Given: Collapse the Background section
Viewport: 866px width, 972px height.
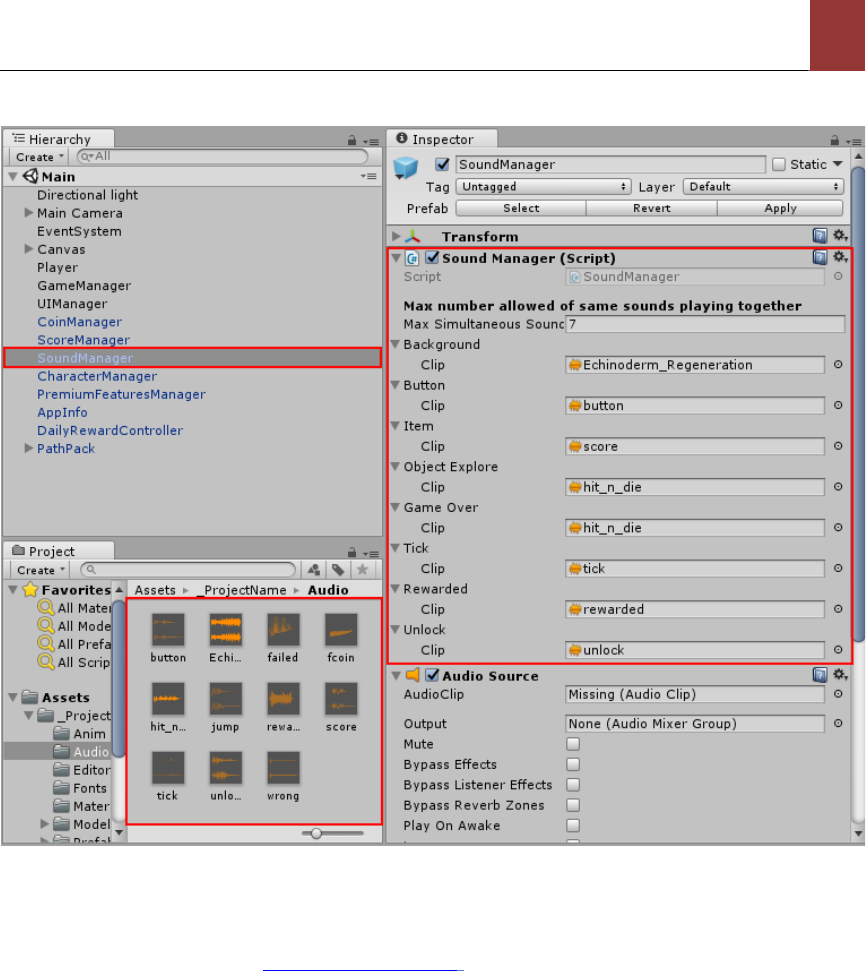Looking at the screenshot, I should (x=395, y=343).
